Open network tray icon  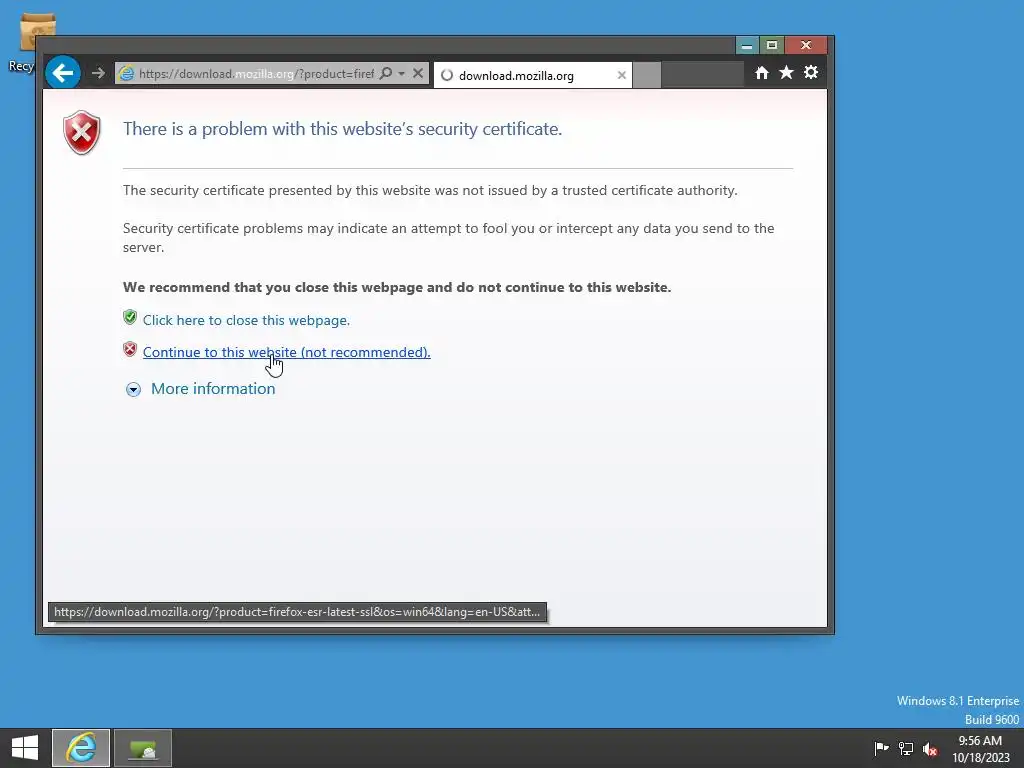pyautogui.click(x=906, y=748)
